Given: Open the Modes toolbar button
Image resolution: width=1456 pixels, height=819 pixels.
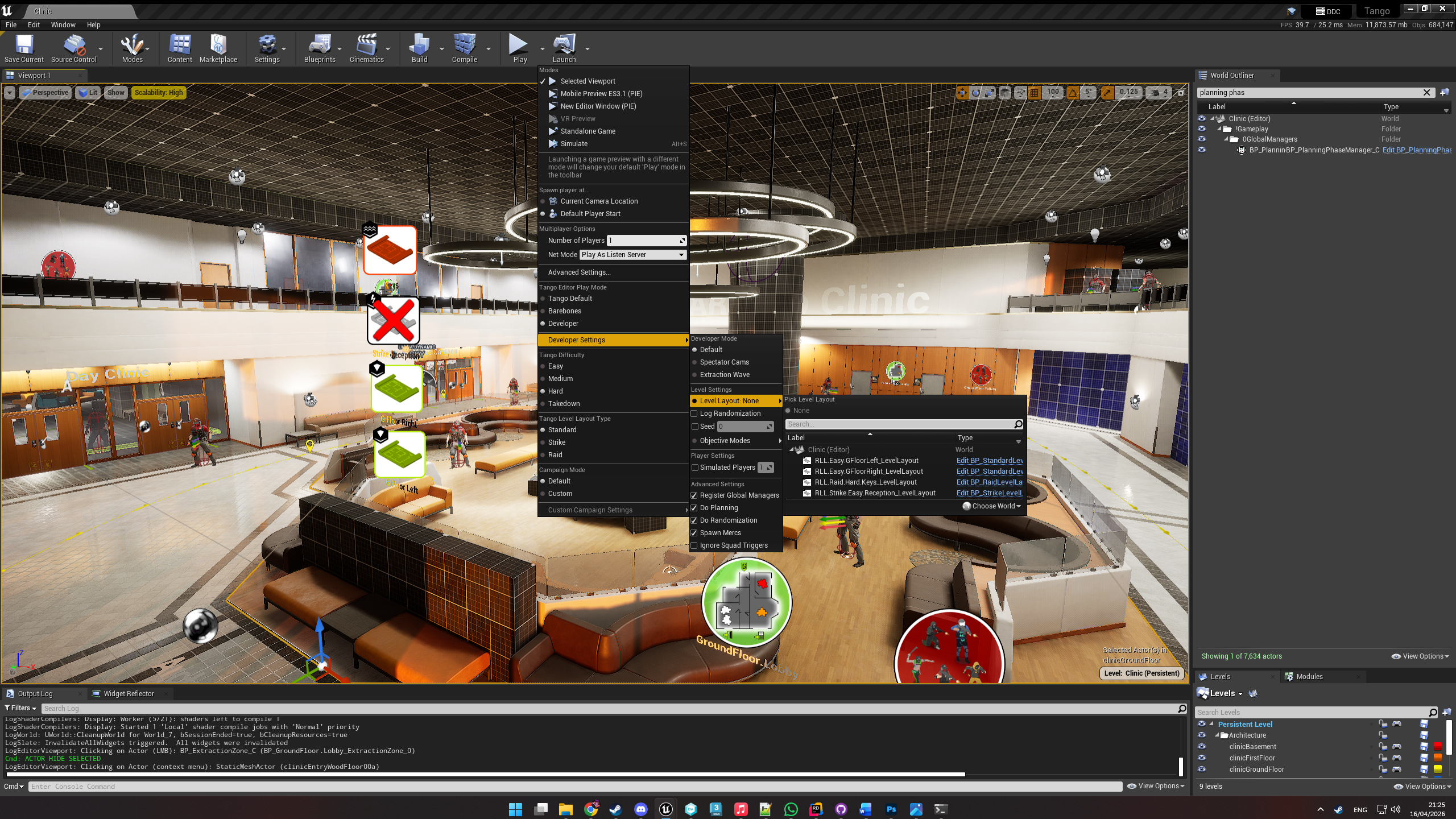Looking at the screenshot, I should [x=132, y=48].
